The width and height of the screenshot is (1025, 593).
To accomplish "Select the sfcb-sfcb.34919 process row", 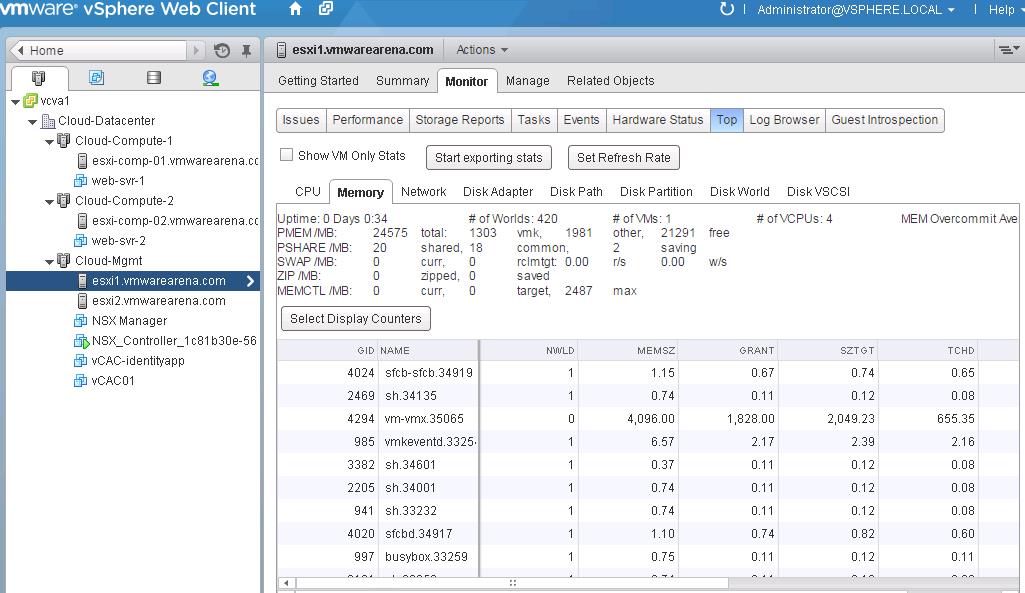I will click(650, 373).
